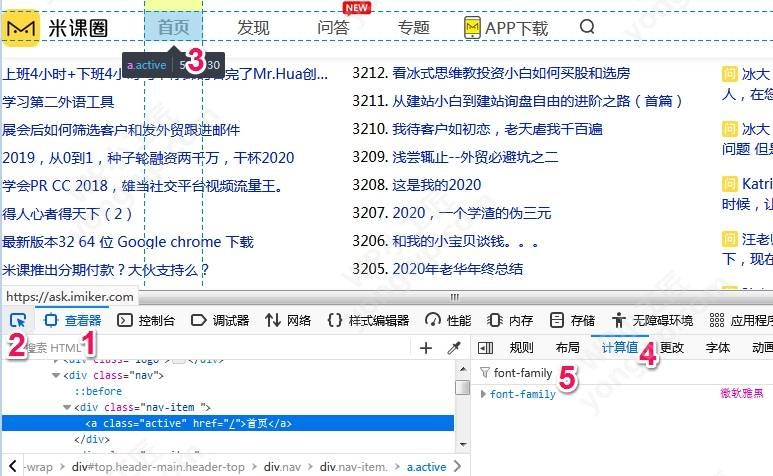This screenshot has height=476, width=773.
Task: Toggle the three-pane inspector sidebar icon
Action: [x=485, y=348]
